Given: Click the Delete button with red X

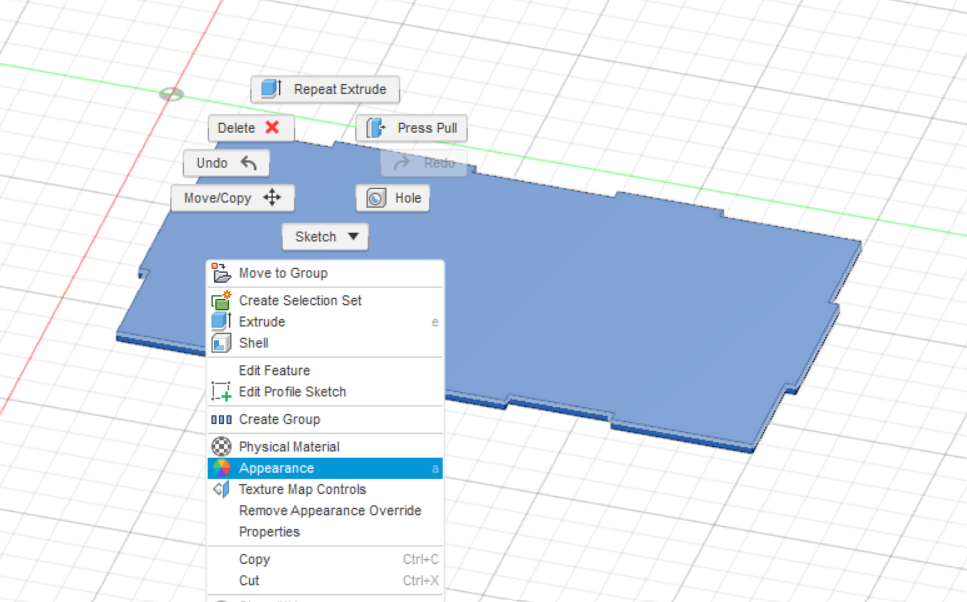Looking at the screenshot, I should [x=251, y=128].
